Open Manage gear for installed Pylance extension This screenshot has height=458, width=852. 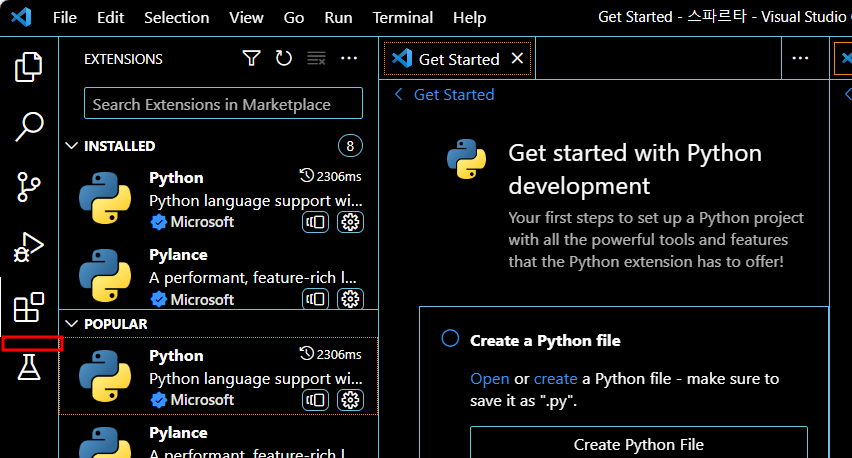(x=350, y=299)
